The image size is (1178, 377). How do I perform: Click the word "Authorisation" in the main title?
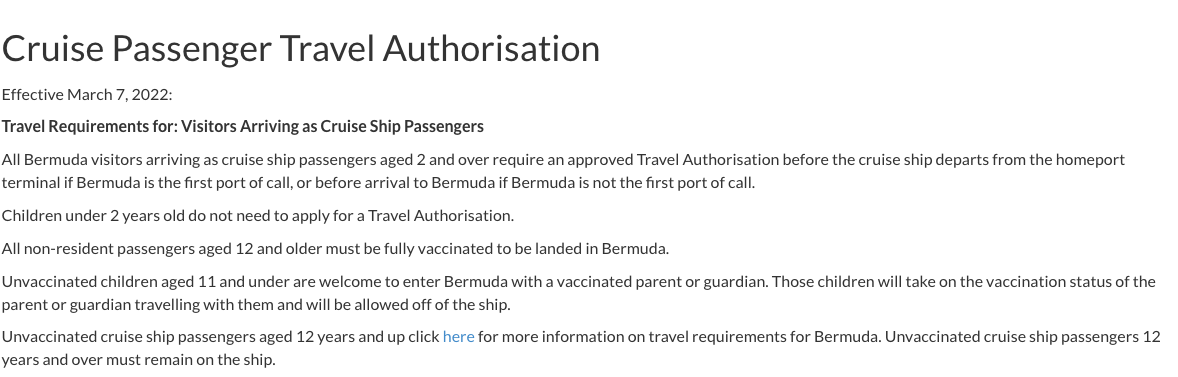click(491, 48)
